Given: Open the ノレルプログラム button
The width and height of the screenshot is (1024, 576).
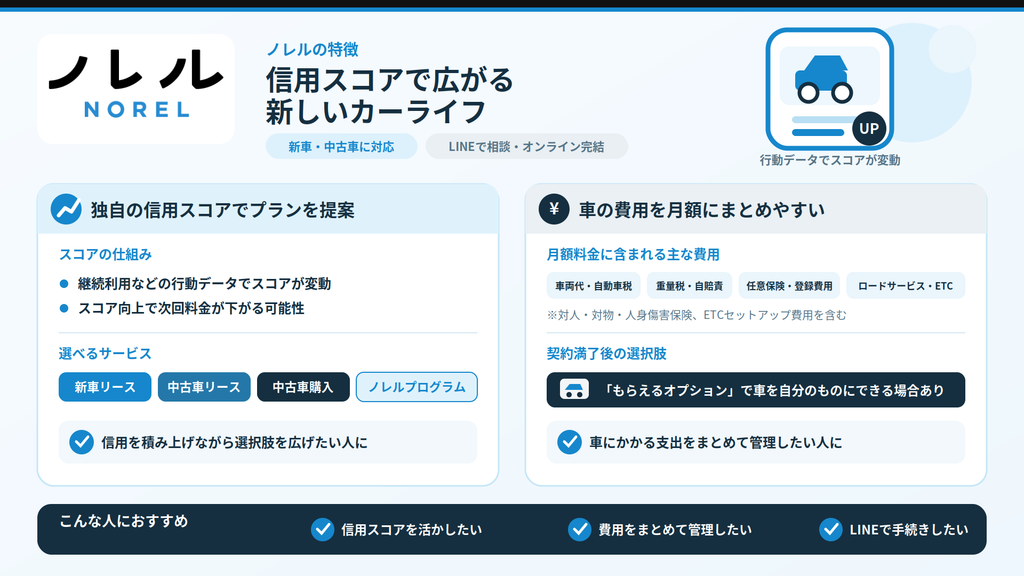Looking at the screenshot, I should point(417,387).
